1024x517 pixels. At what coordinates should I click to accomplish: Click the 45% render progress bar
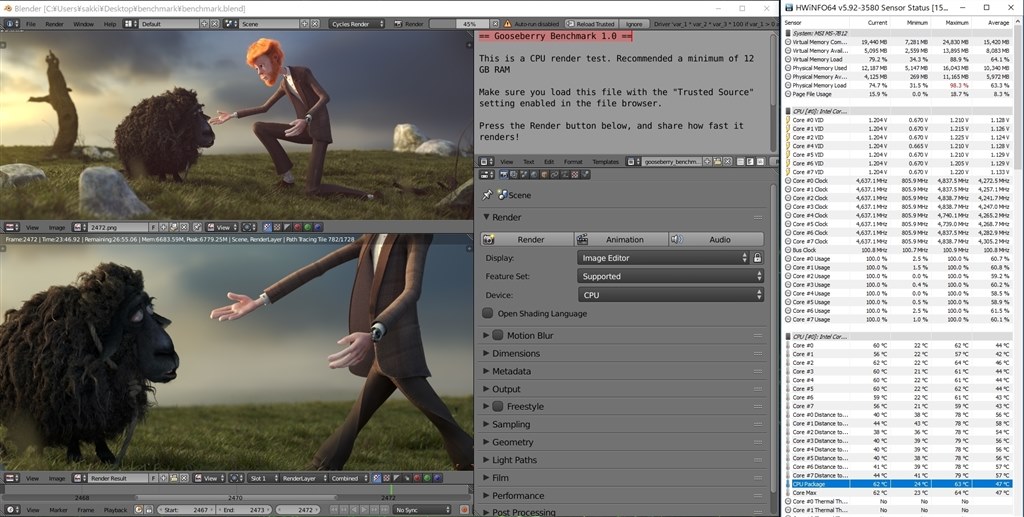point(459,24)
